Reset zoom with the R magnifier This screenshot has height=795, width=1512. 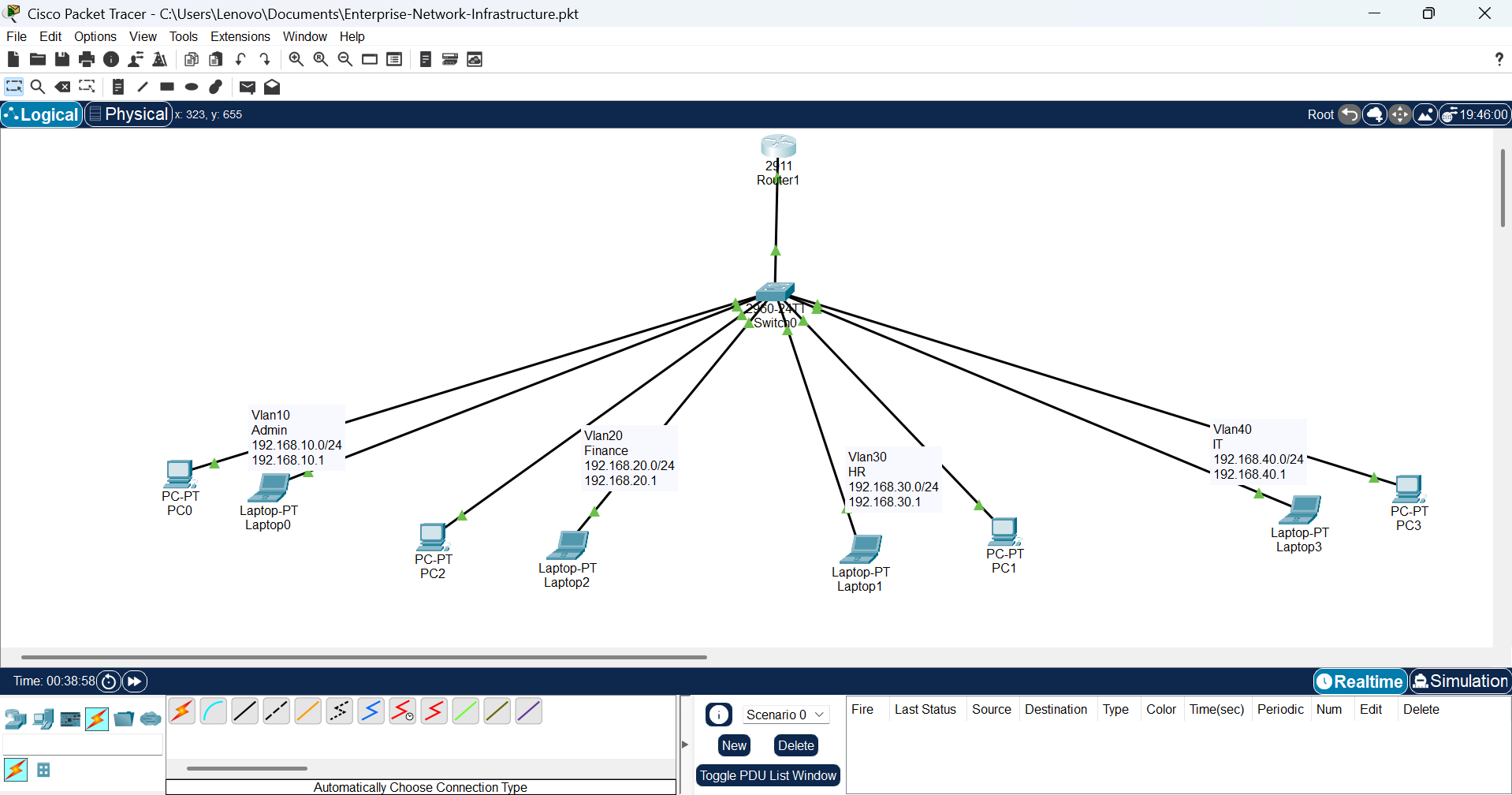pos(321,59)
